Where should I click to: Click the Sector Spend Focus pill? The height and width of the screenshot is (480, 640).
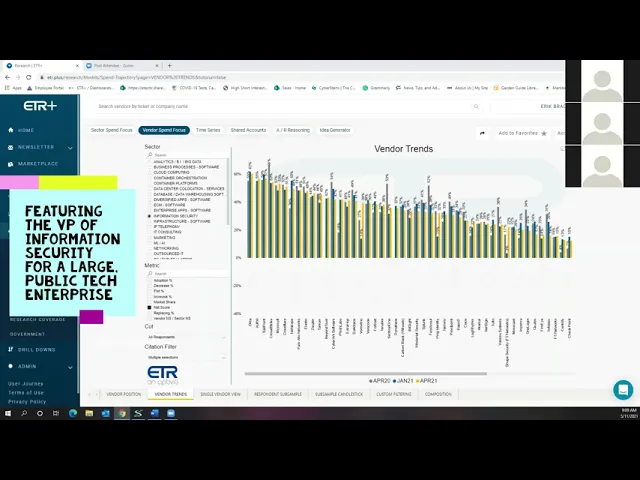point(111,130)
